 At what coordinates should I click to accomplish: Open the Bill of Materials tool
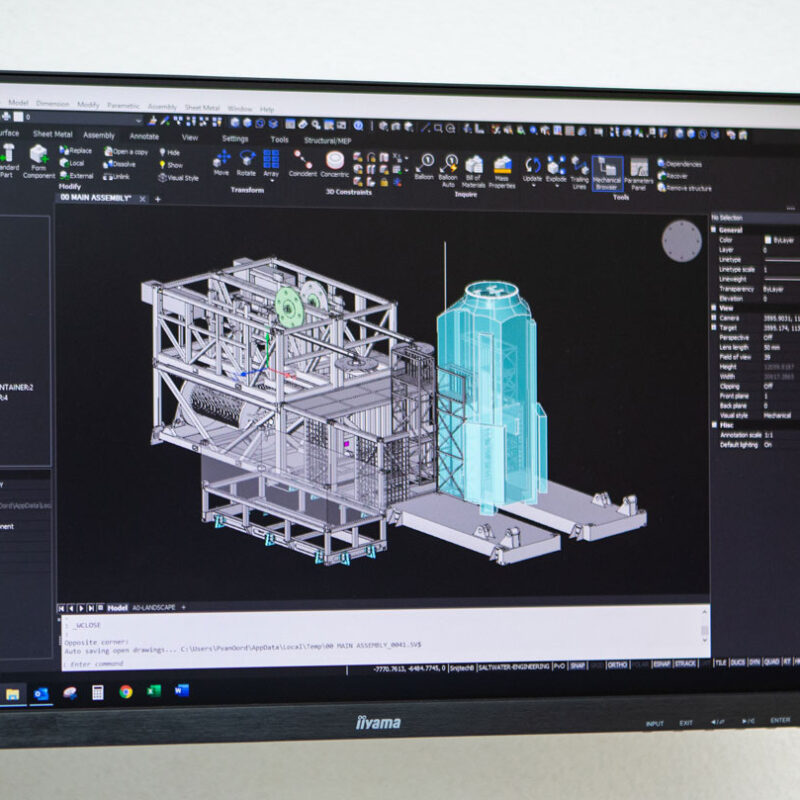coord(473,168)
